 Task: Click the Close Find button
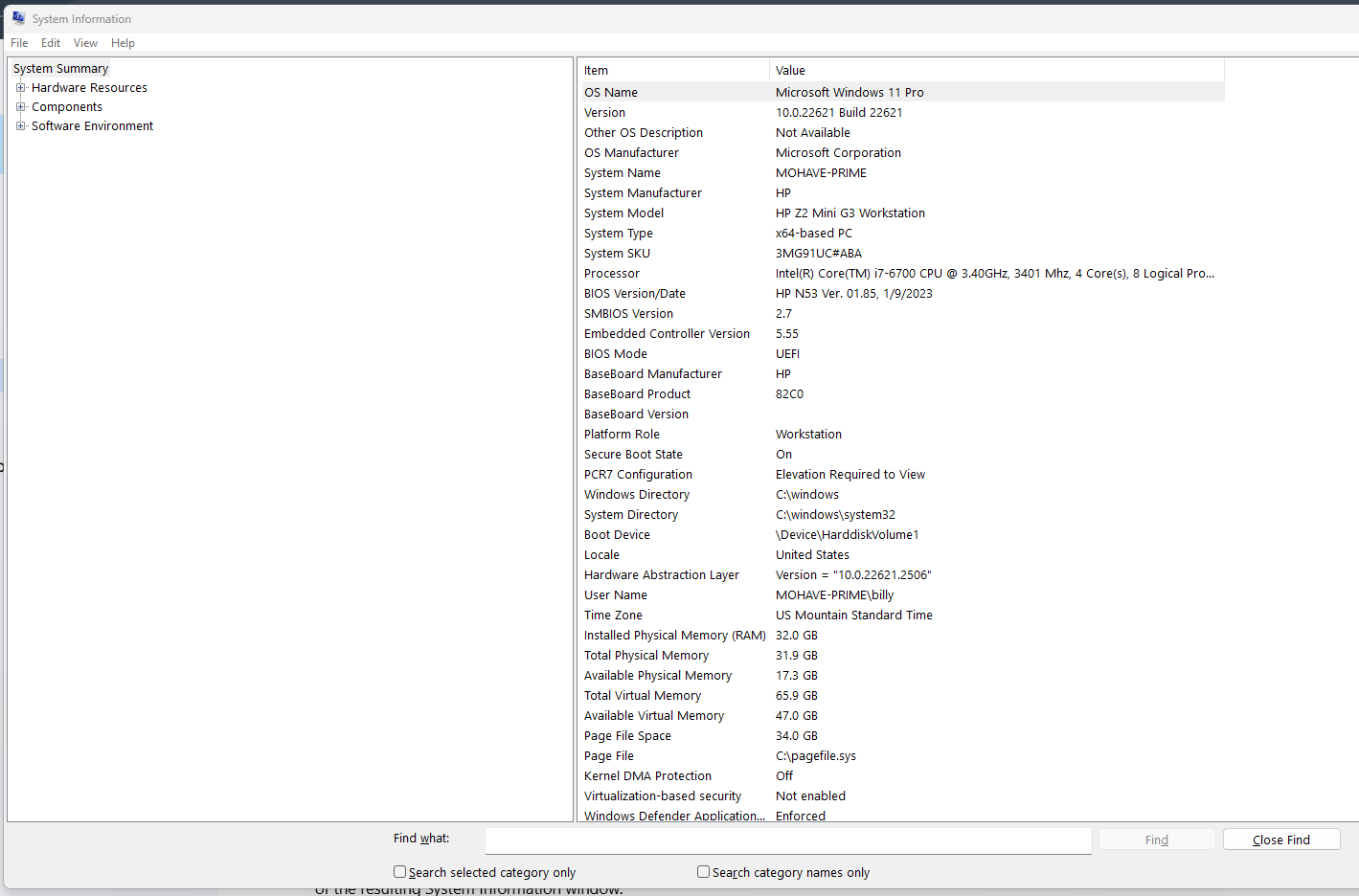1281,840
